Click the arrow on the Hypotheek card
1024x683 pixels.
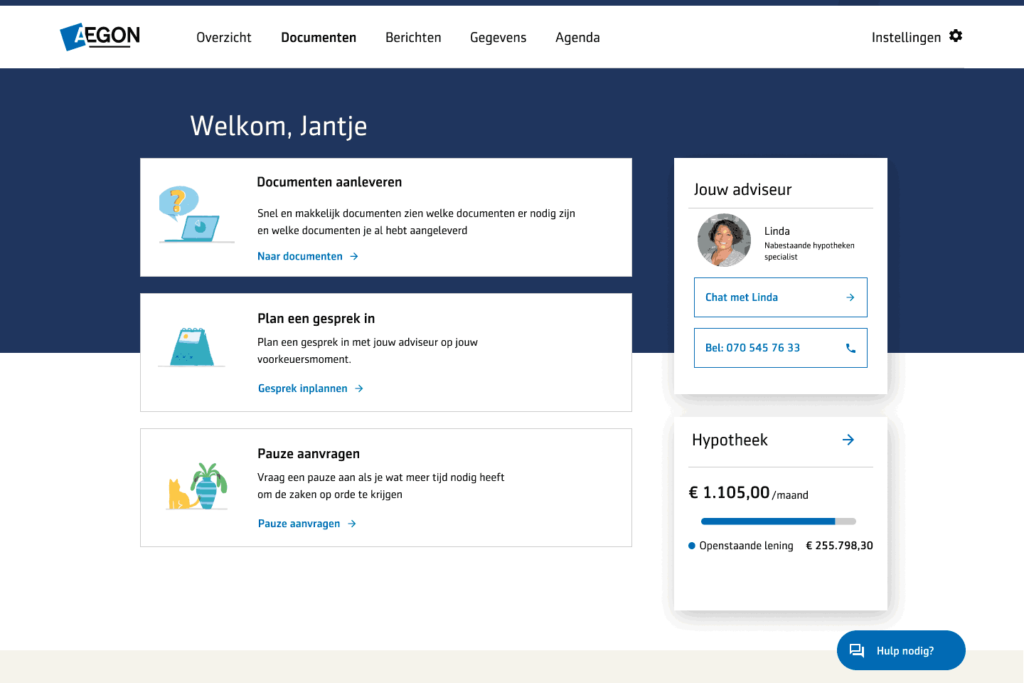[x=847, y=440]
